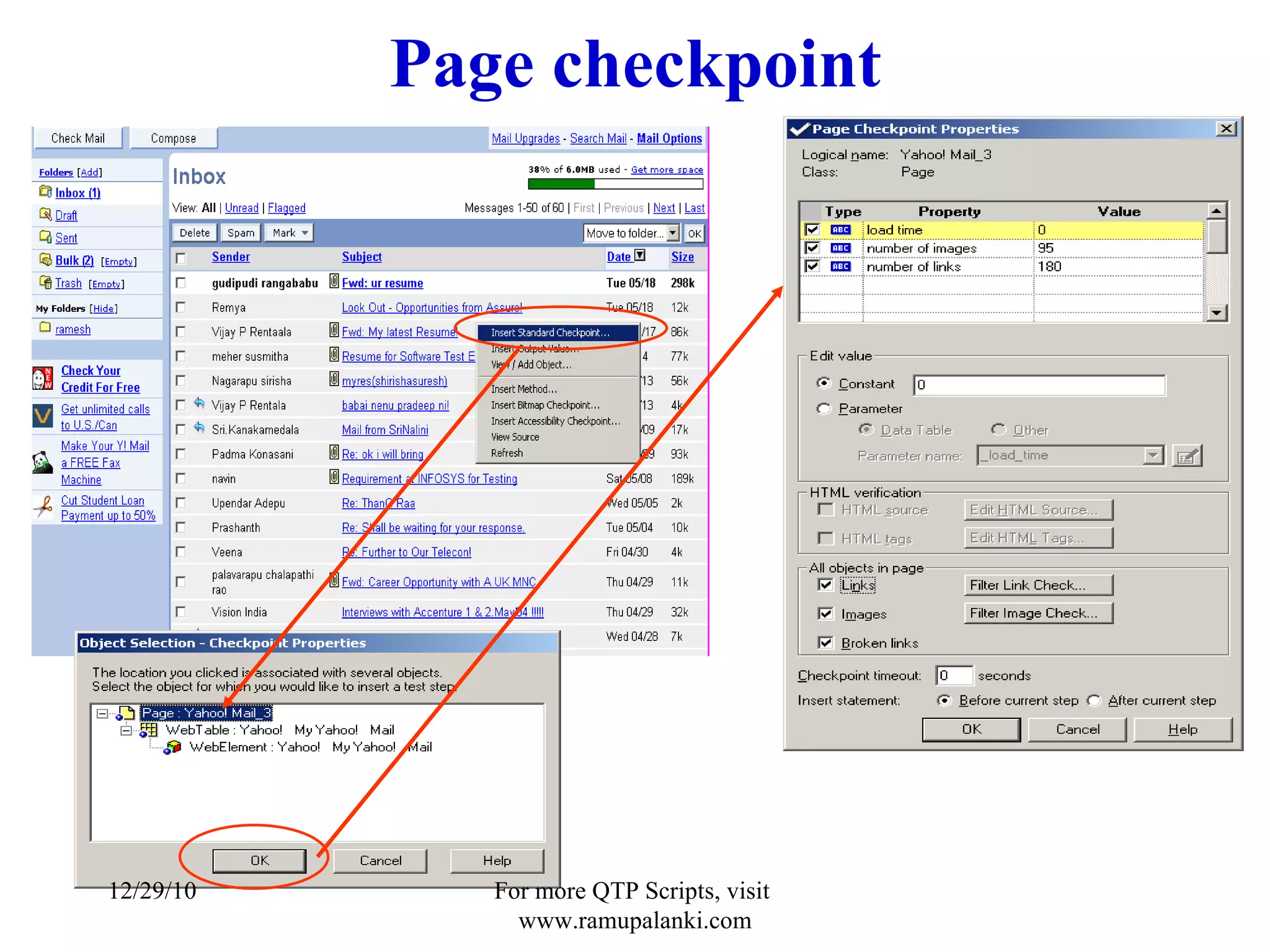Toggle the number of images checkbox

point(812,248)
